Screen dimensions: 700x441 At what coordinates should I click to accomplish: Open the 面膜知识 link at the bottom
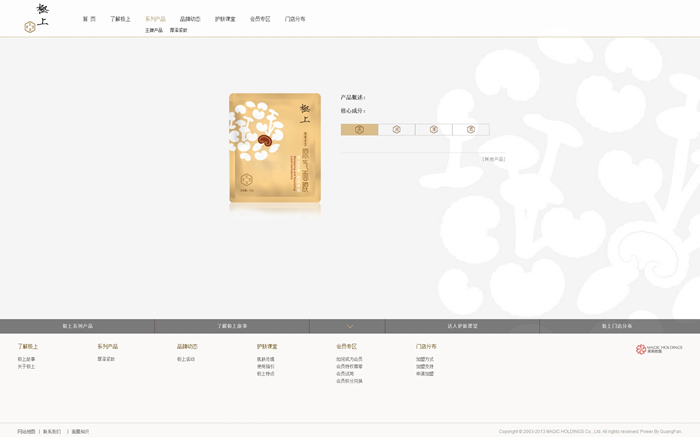pyautogui.click(x=80, y=432)
